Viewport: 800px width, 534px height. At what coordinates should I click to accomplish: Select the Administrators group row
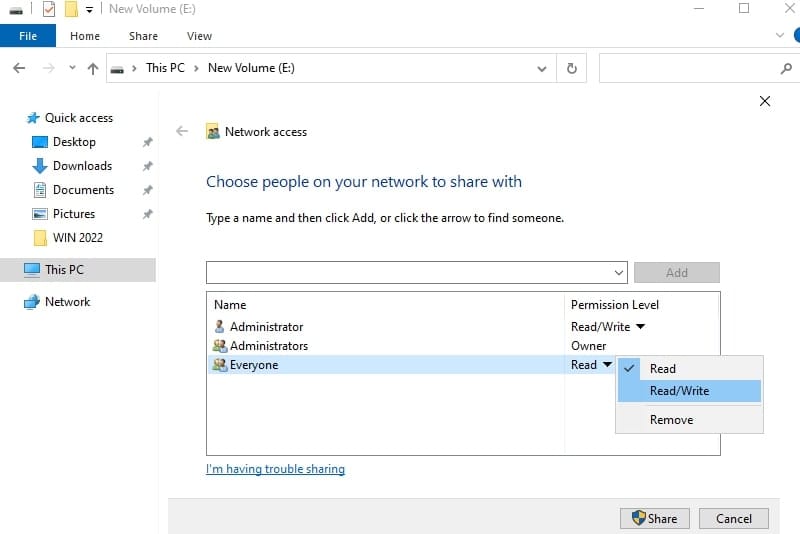click(x=386, y=346)
